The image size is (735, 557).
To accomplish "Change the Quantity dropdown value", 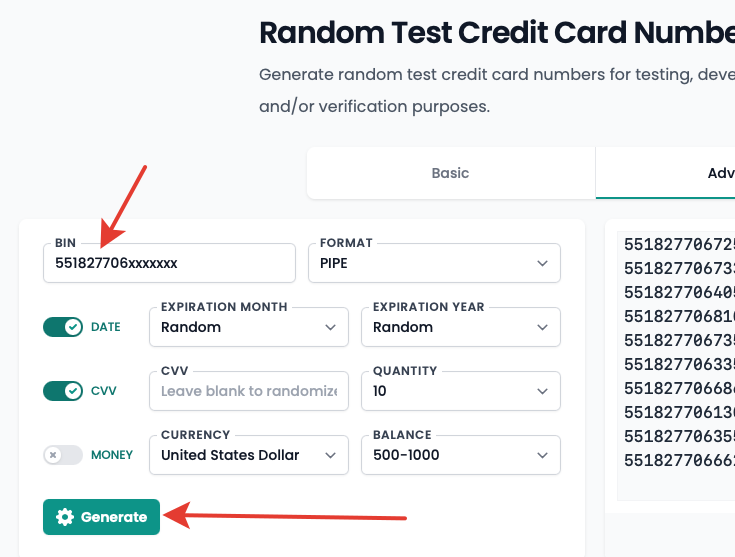I will (460, 391).
